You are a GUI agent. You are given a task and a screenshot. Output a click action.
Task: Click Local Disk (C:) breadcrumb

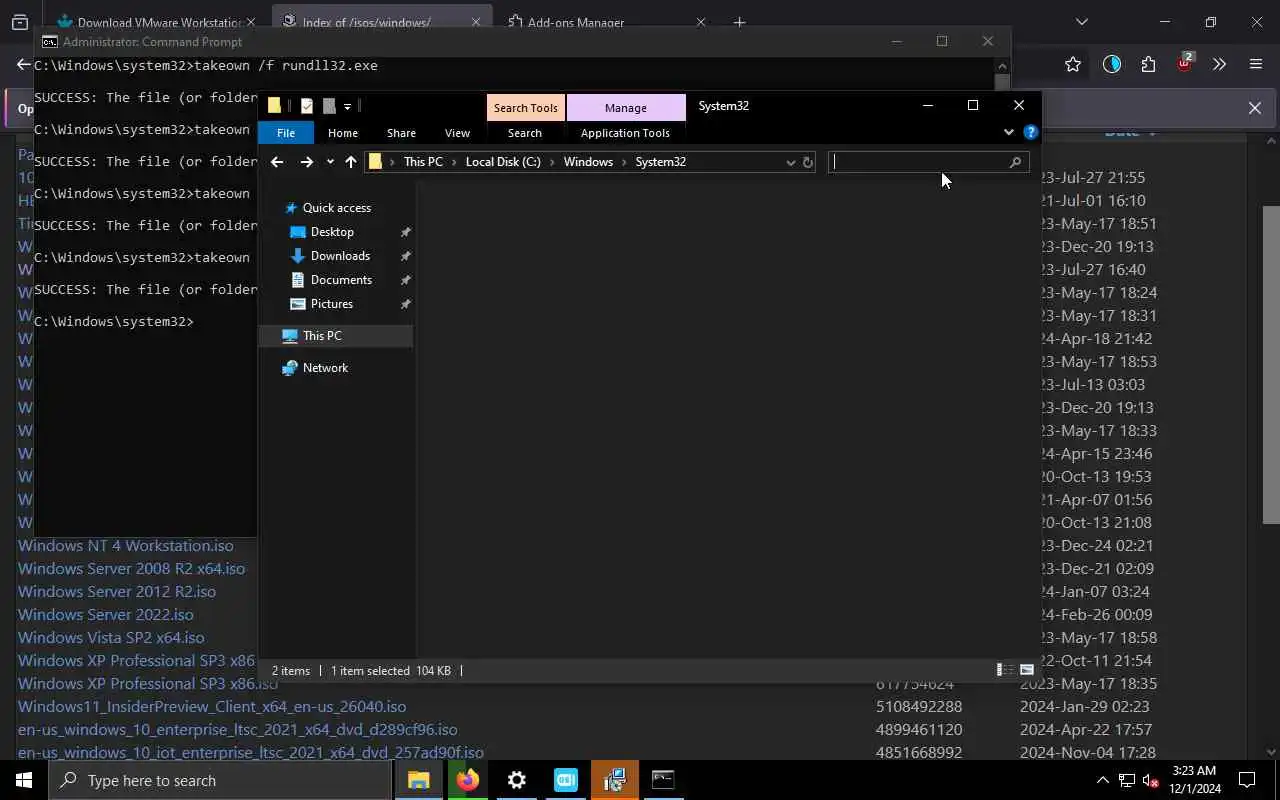[503, 162]
